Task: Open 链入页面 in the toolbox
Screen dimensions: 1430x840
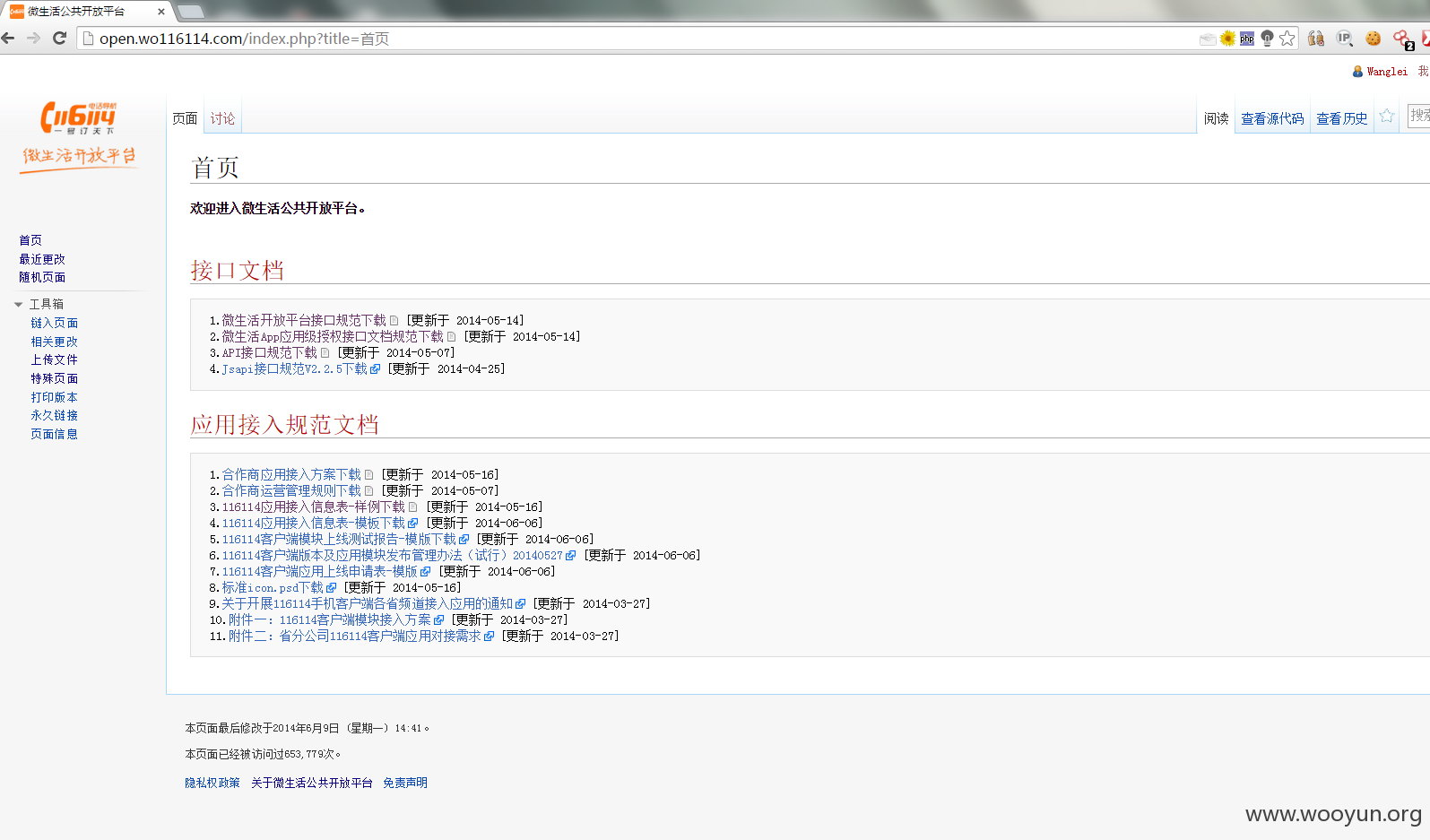Action: pos(54,323)
